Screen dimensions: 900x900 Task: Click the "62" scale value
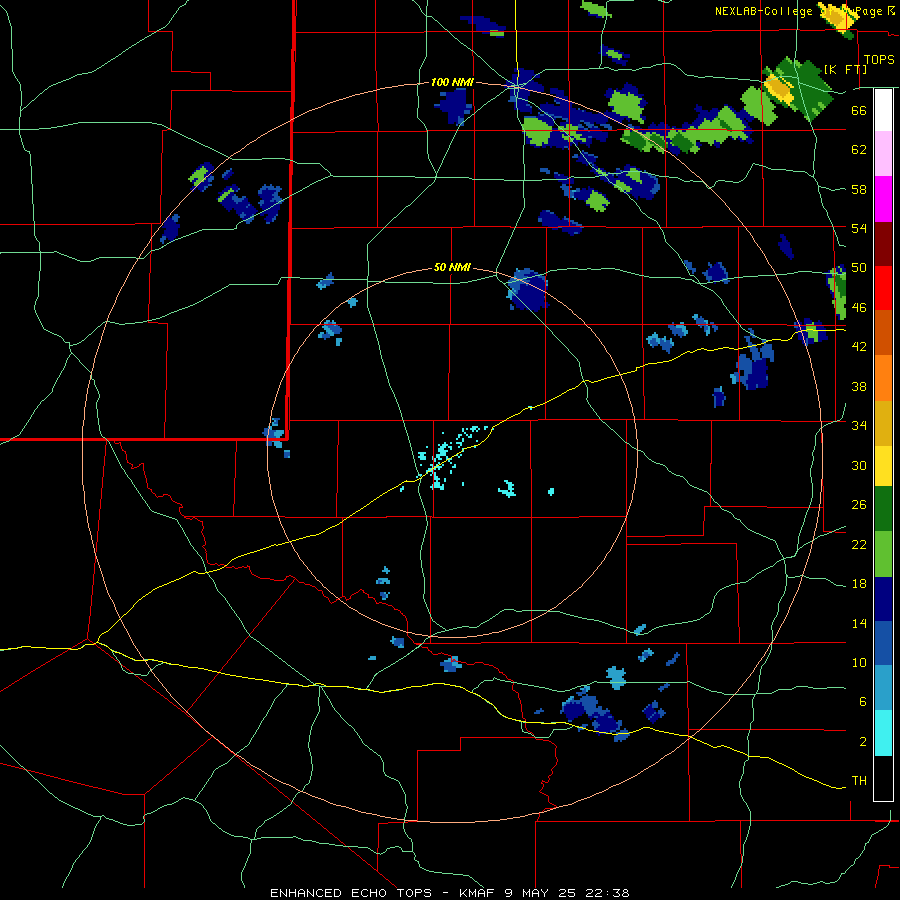(859, 150)
